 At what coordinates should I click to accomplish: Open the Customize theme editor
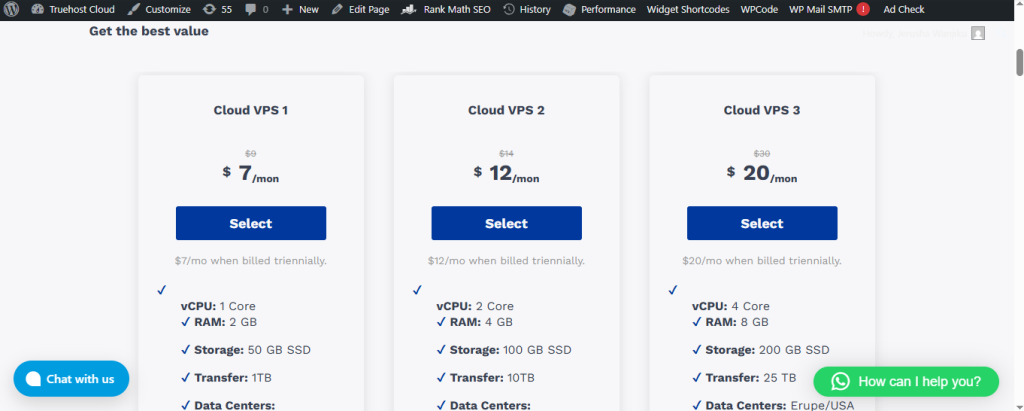coord(159,10)
